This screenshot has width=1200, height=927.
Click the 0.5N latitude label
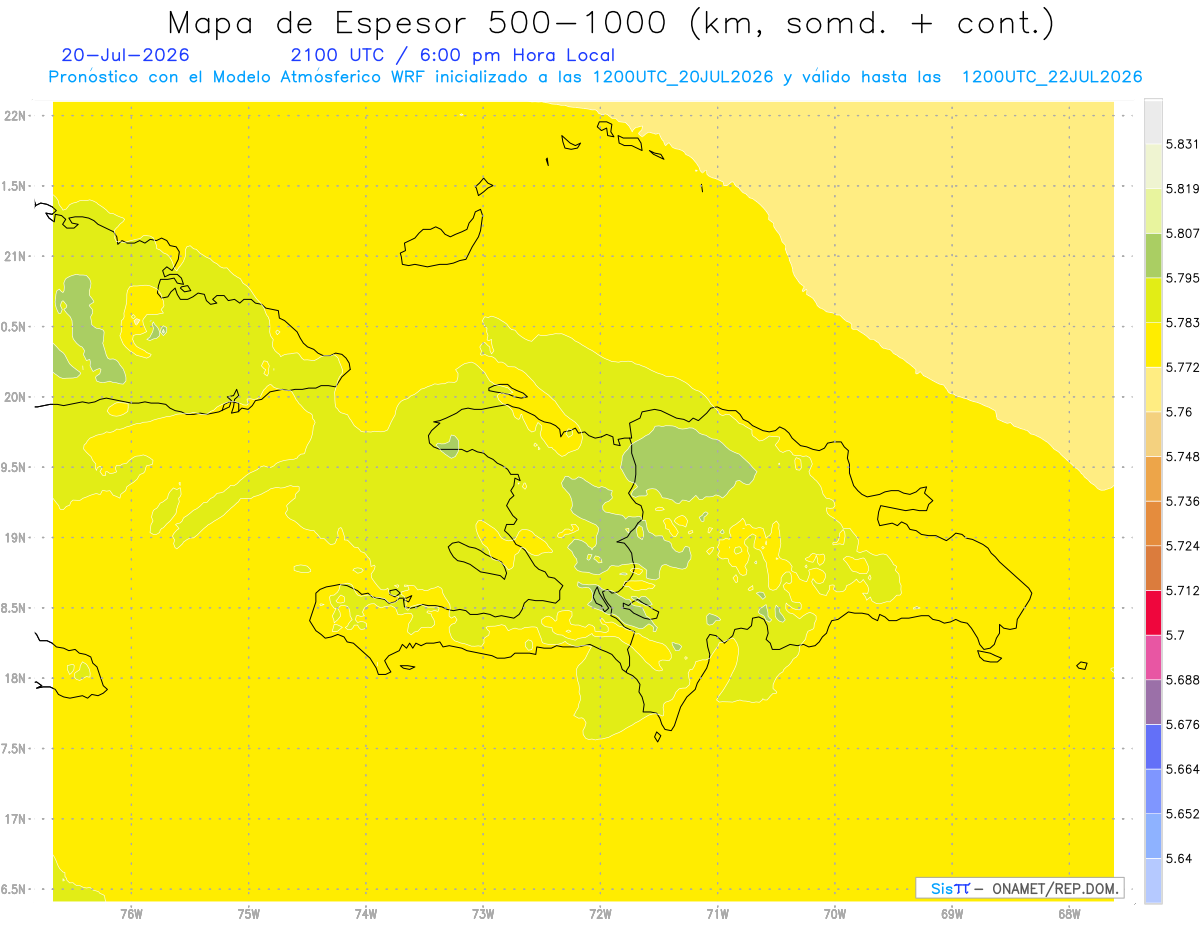[x=15, y=327]
